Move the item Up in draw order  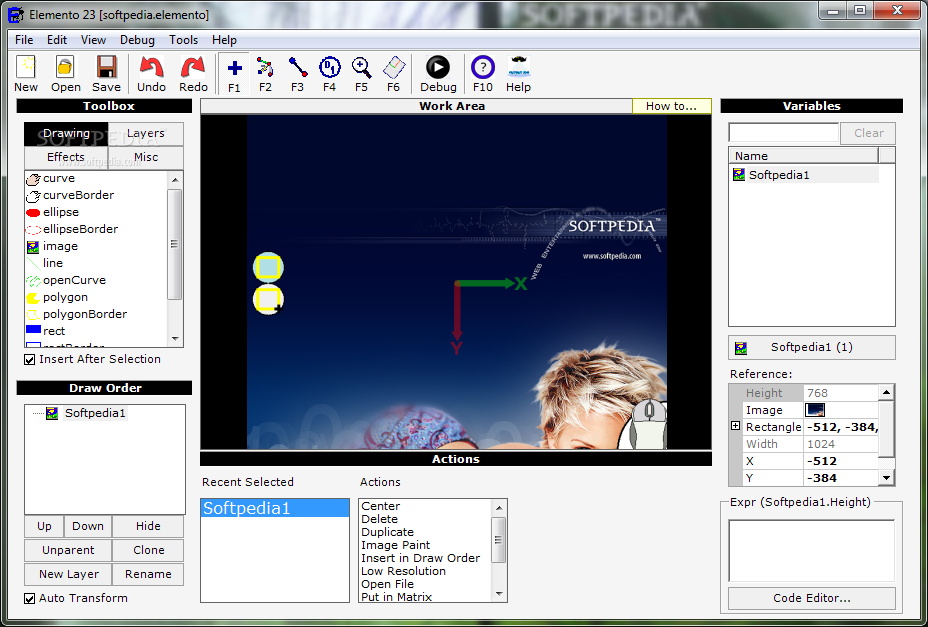[44, 526]
